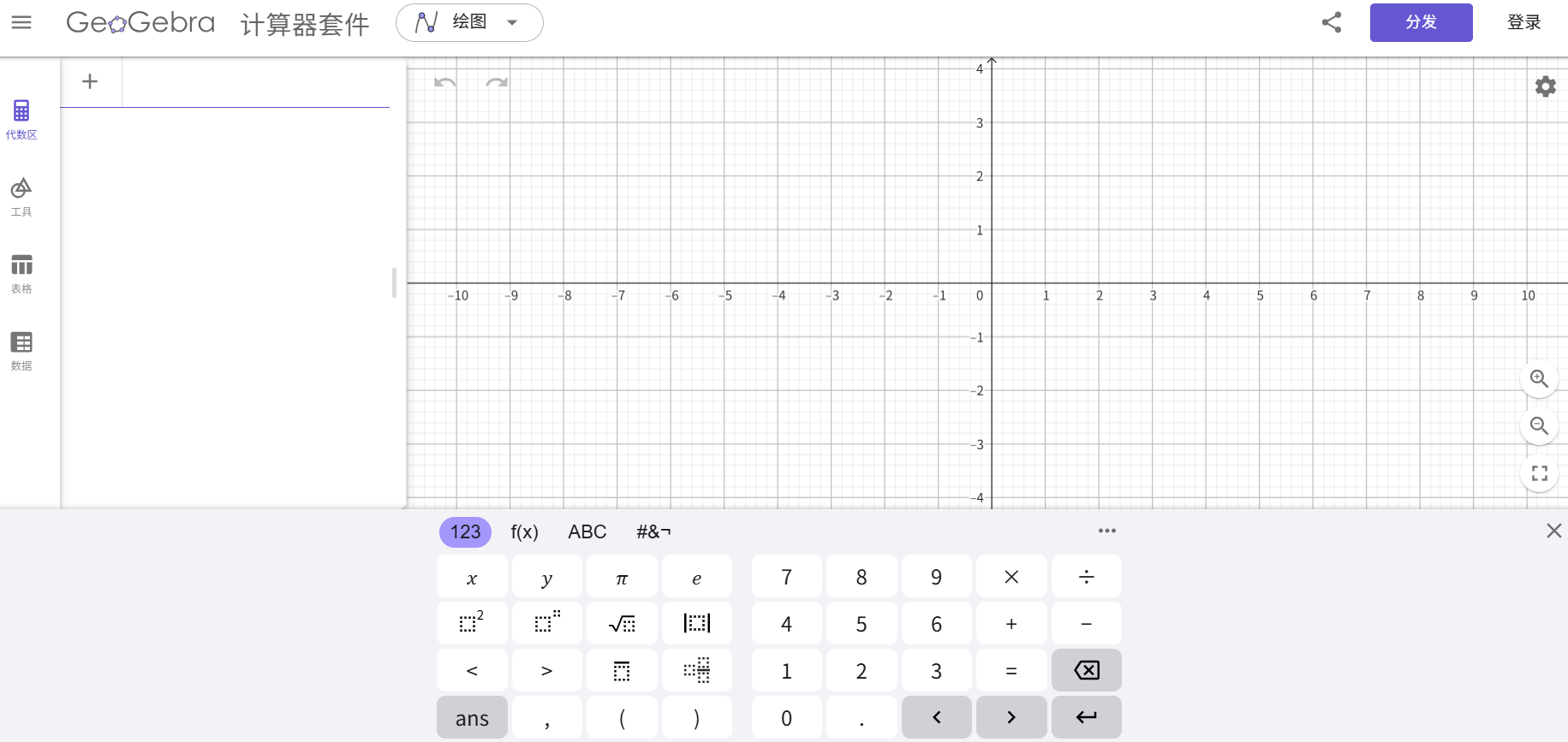1568x742 pixels.
Task: Tap the pi key
Action: click(x=622, y=577)
